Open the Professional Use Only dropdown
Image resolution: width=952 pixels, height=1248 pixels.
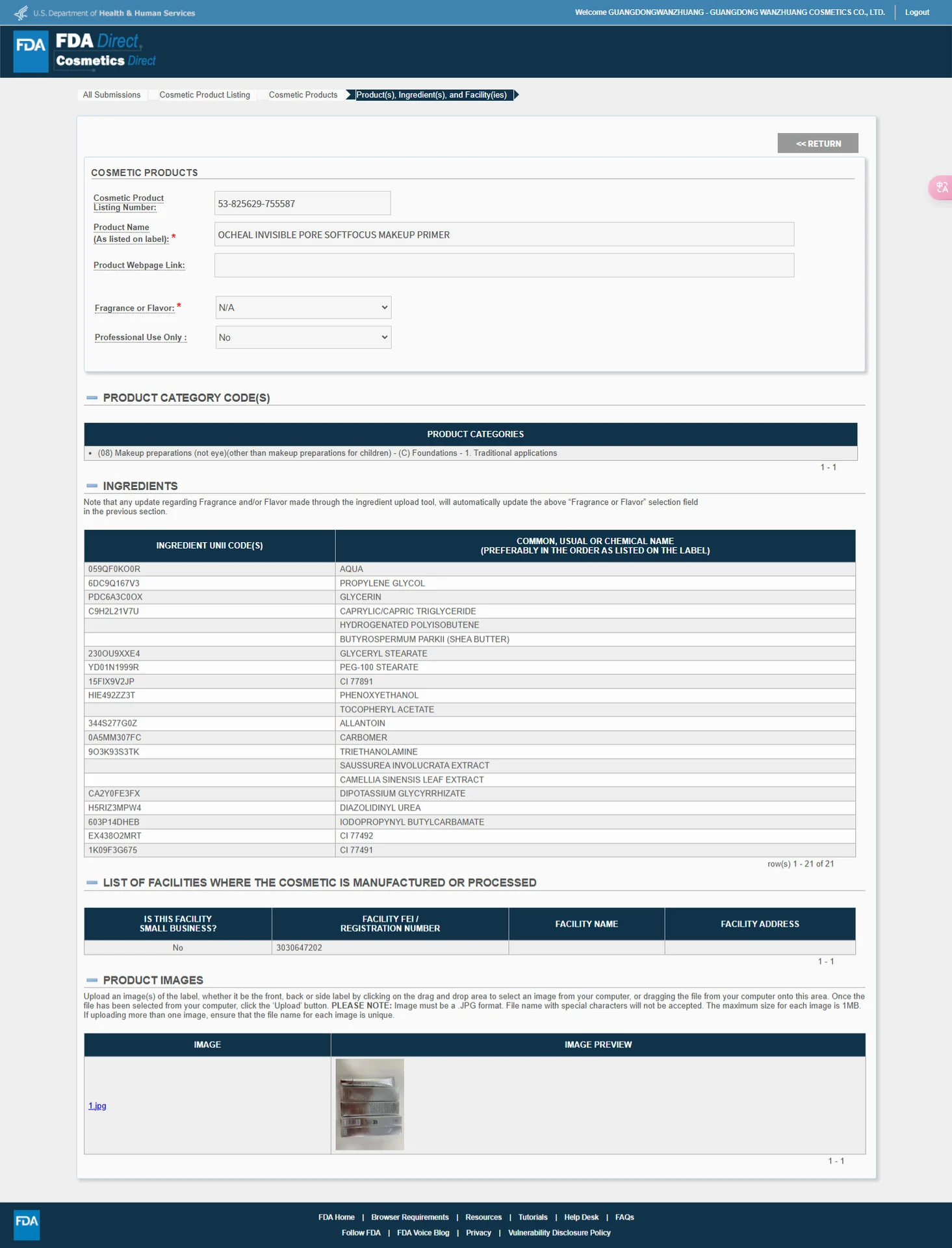pos(303,337)
